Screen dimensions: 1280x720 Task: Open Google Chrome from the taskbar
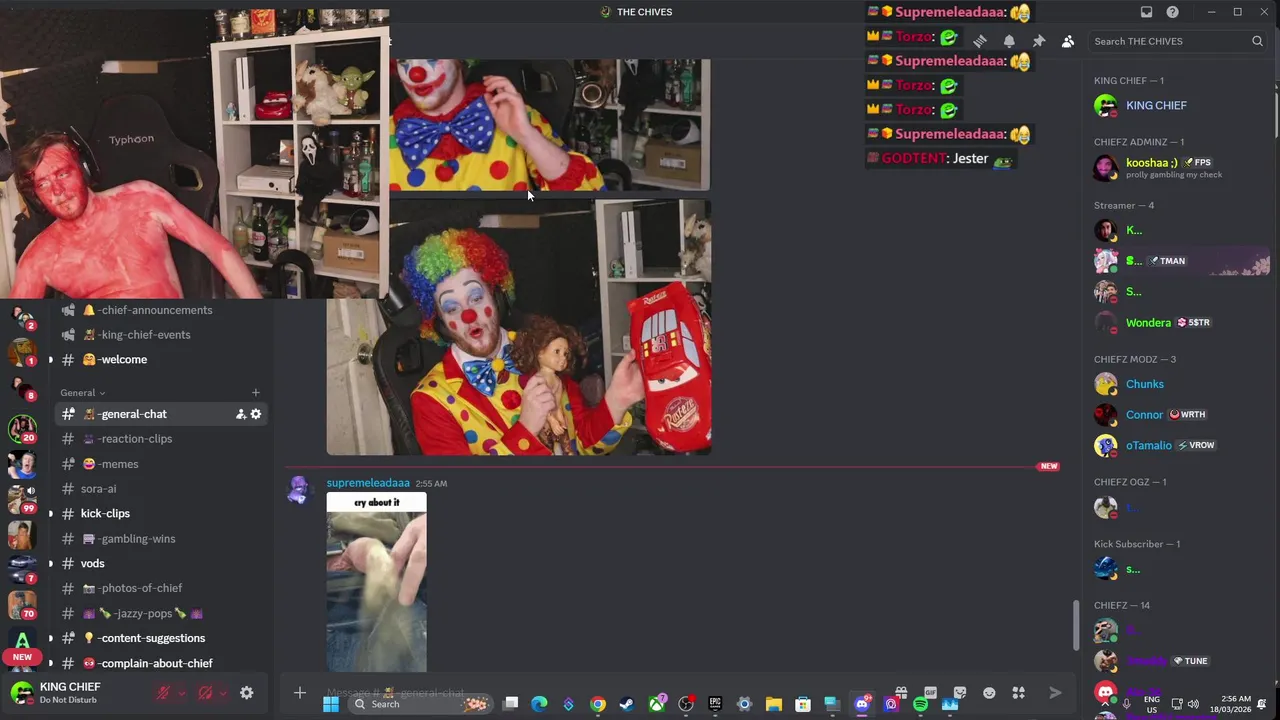[597, 704]
